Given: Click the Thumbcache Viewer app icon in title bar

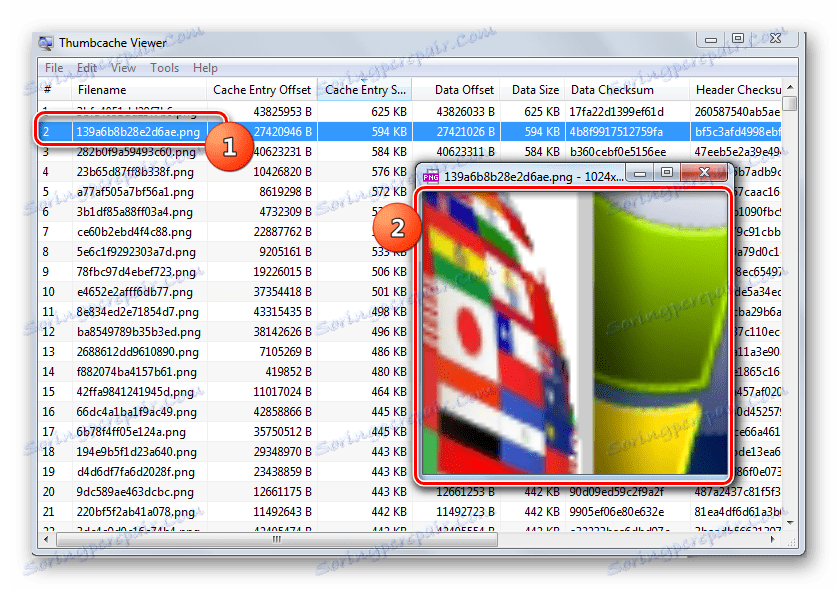Looking at the screenshot, I should (46, 43).
